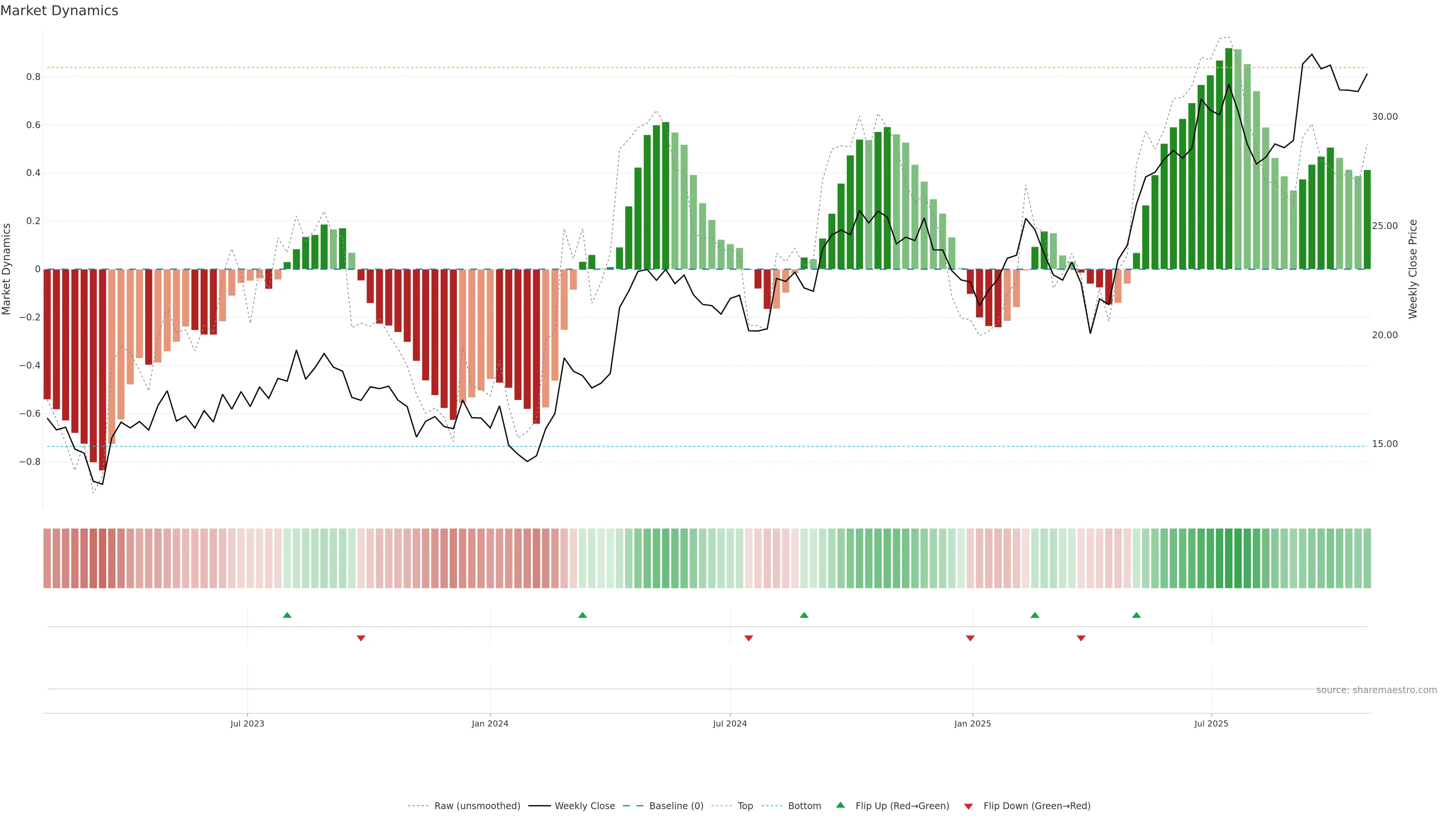Click the green flip-up triangle after Jan 2024
Image resolution: width=1456 pixels, height=819 pixels.
pyautogui.click(x=583, y=615)
